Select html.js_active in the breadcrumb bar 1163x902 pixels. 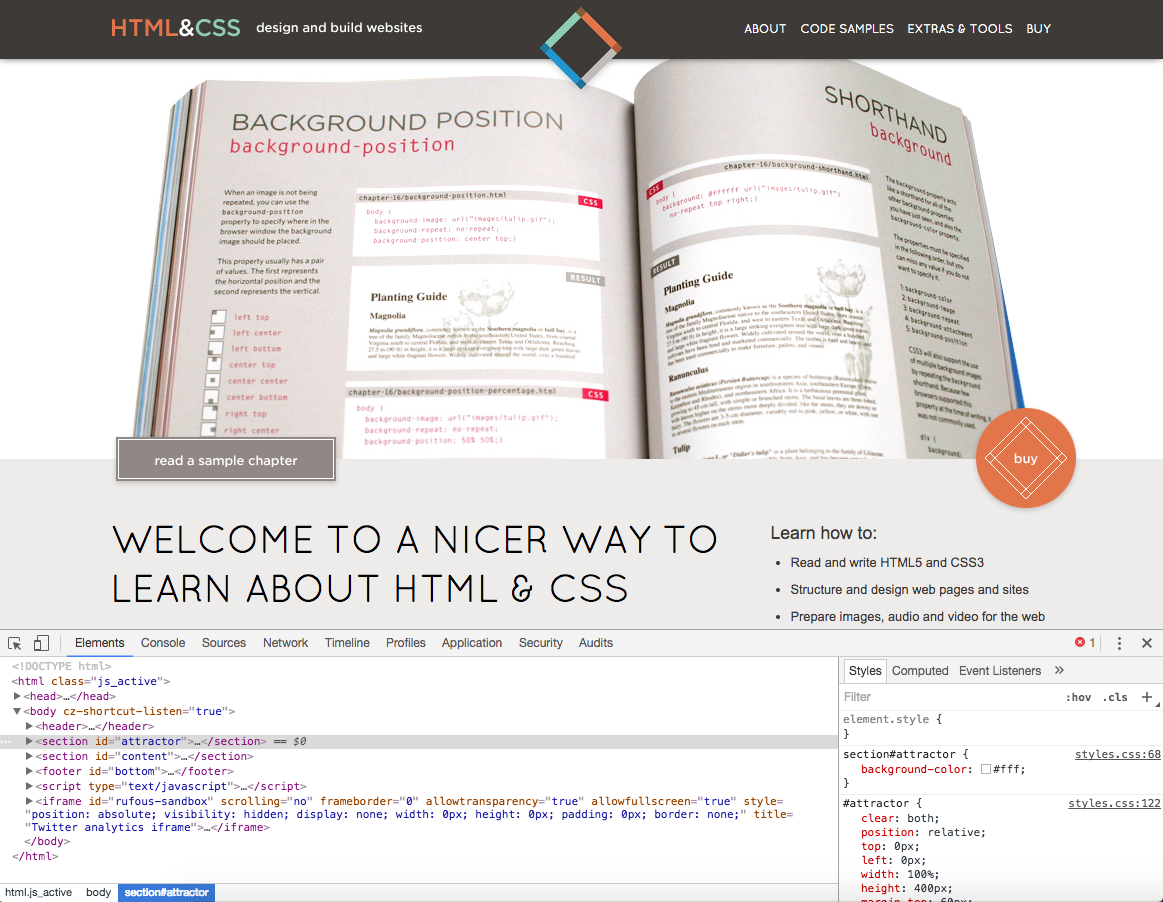(x=39, y=892)
